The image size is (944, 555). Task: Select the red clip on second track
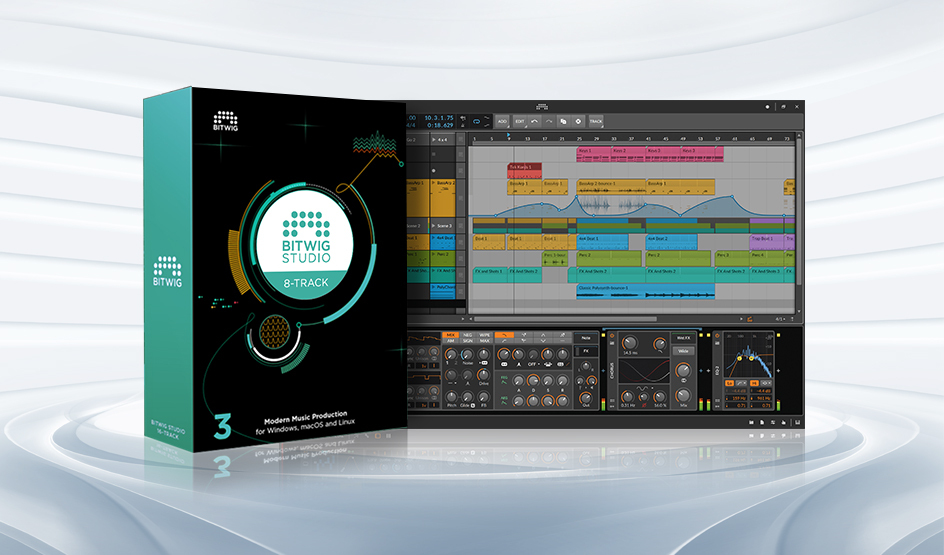tap(524, 171)
